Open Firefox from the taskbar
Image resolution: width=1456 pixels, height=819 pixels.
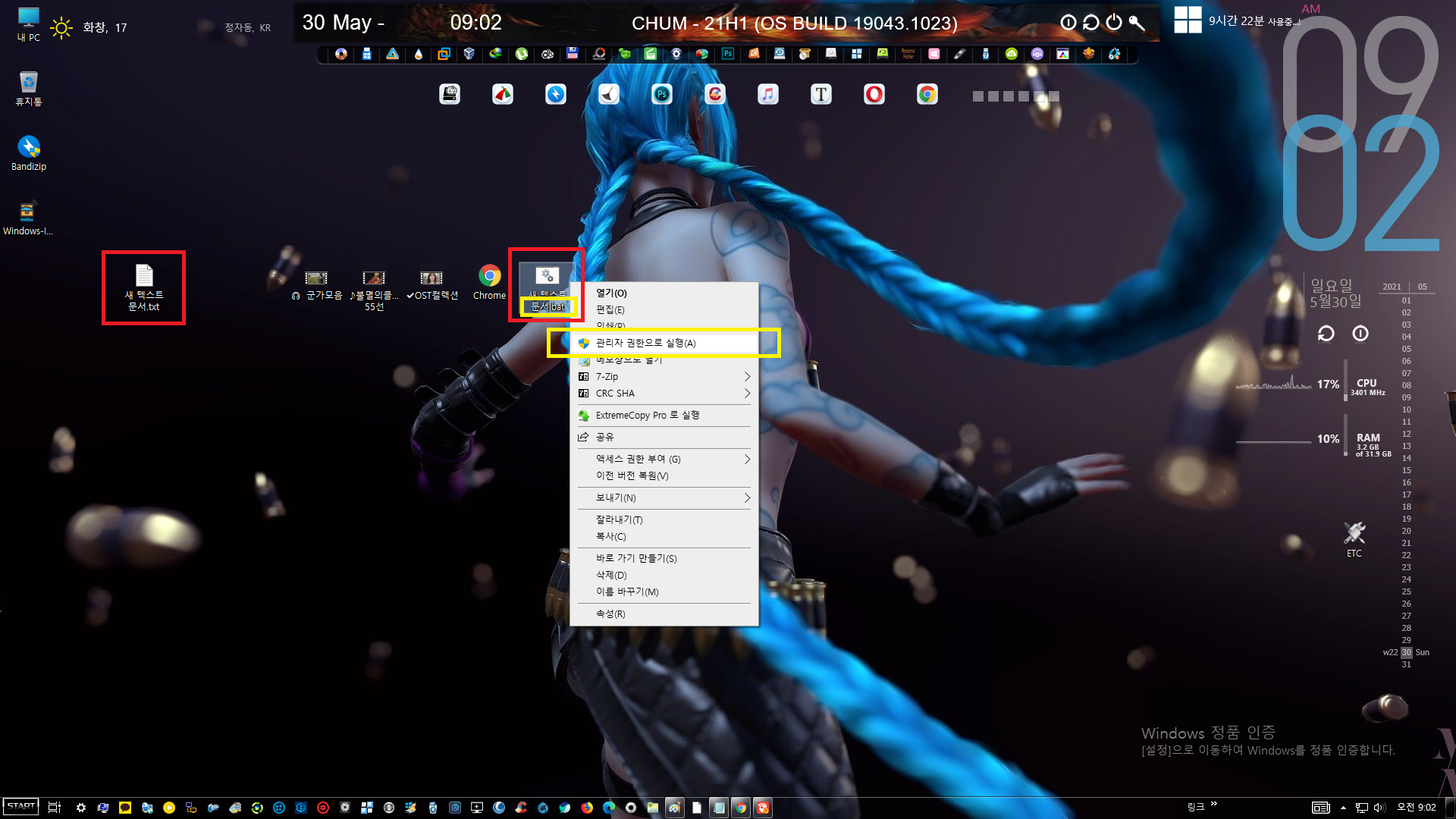tap(587, 808)
